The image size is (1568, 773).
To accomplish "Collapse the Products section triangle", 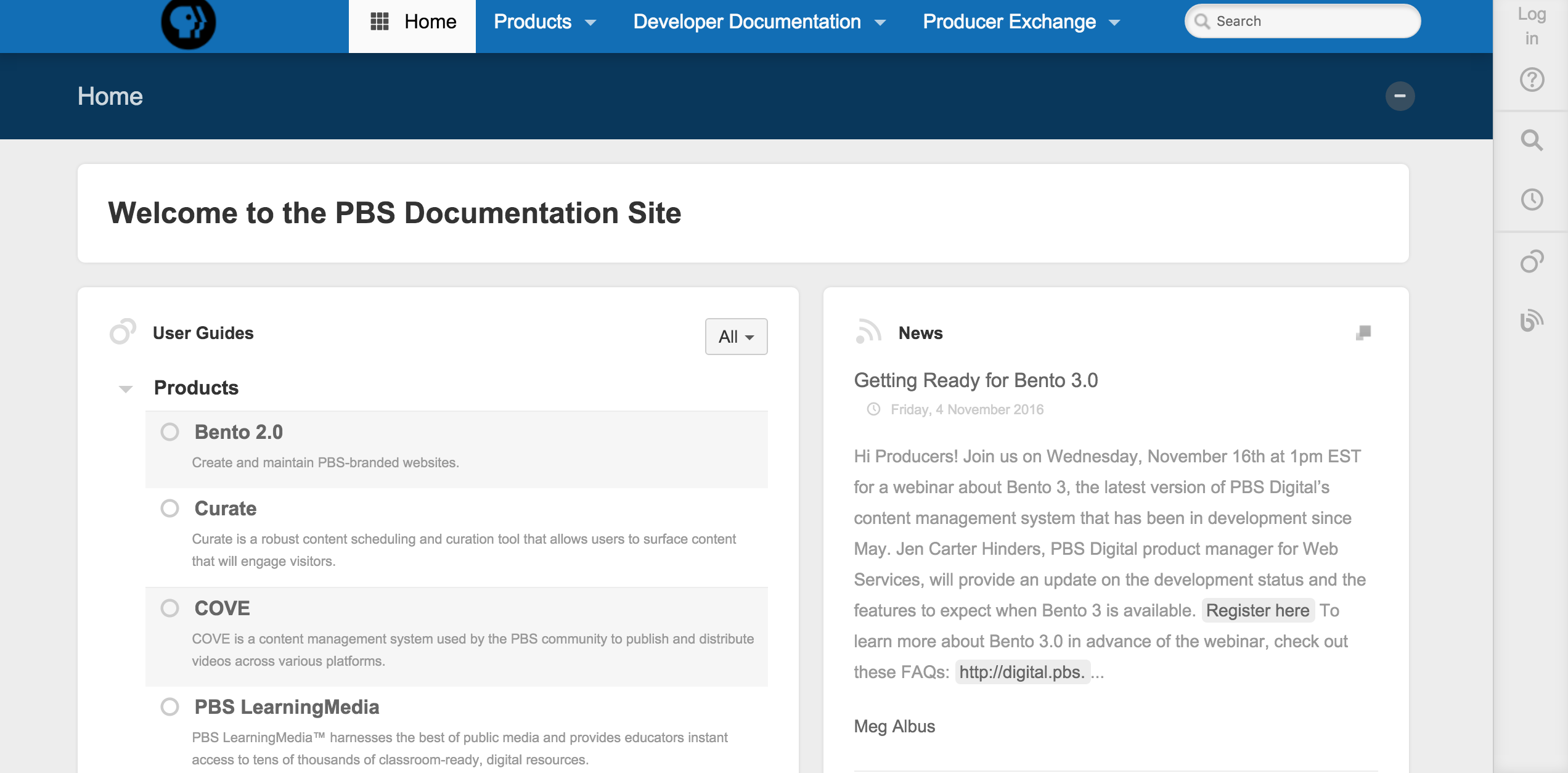I will [x=126, y=389].
